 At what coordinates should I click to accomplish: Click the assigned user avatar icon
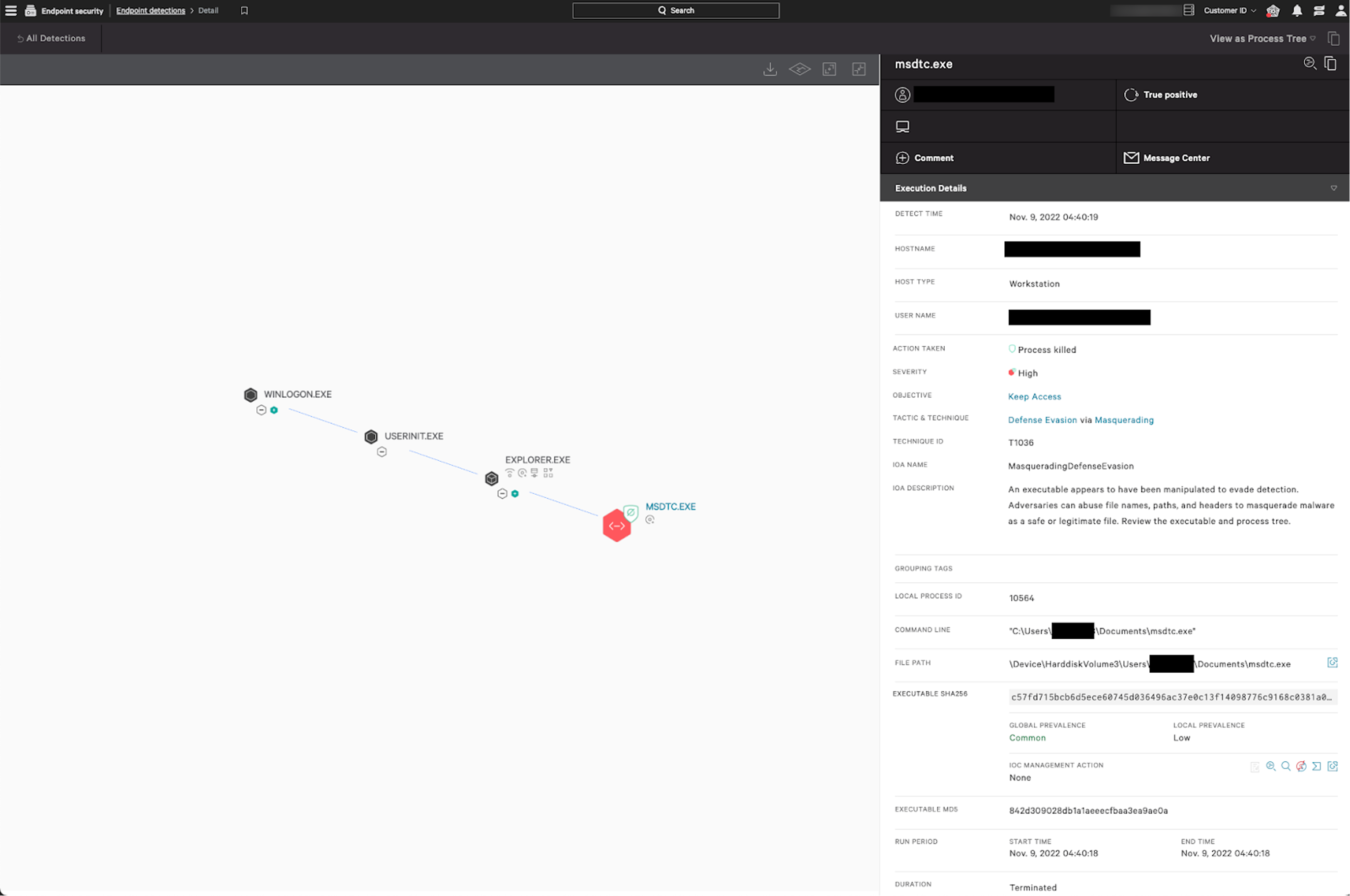(x=902, y=95)
